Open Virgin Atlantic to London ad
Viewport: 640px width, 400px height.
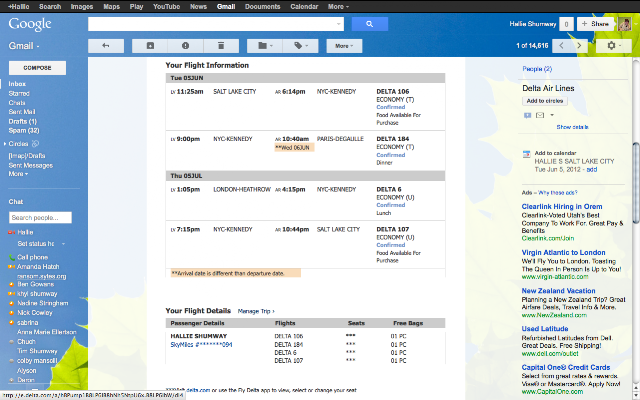click(563, 253)
